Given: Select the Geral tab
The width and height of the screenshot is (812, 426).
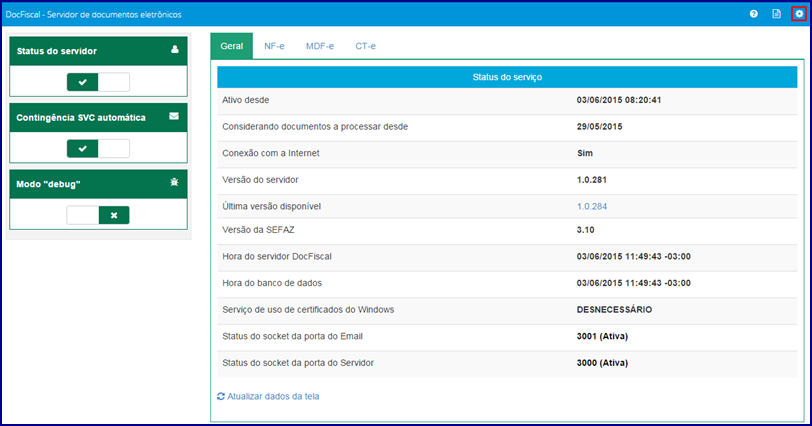Looking at the screenshot, I should click(231, 46).
